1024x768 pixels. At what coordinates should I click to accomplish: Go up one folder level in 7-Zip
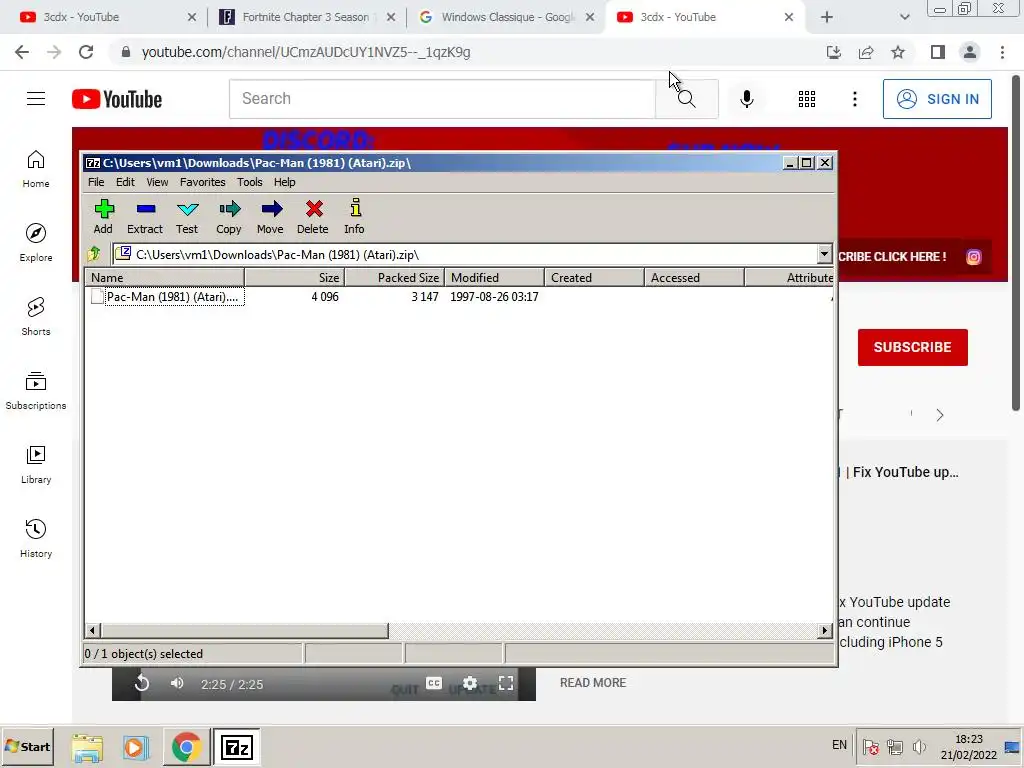point(95,254)
